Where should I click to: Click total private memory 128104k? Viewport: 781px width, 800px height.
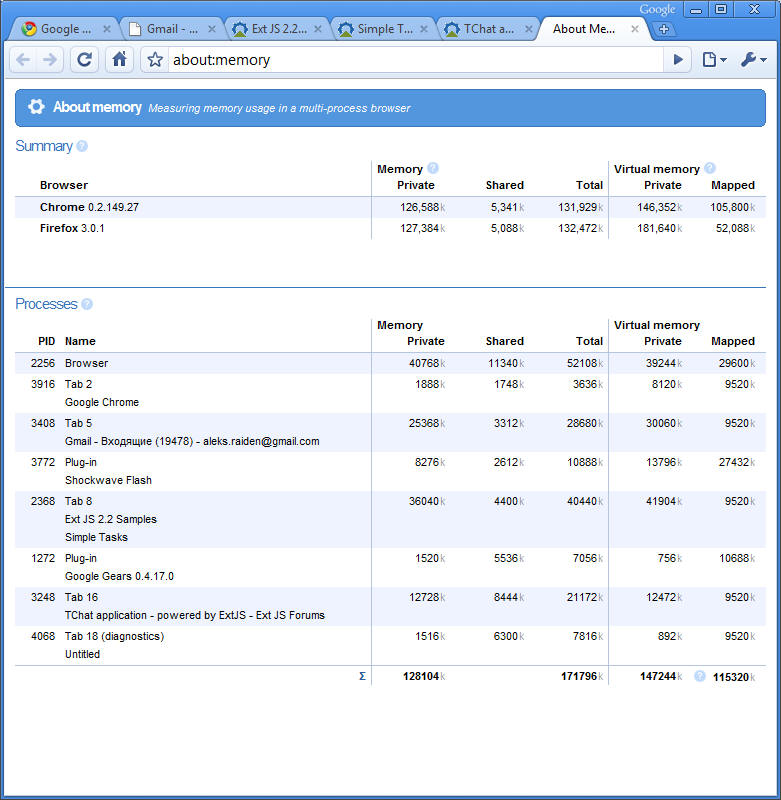pos(424,677)
